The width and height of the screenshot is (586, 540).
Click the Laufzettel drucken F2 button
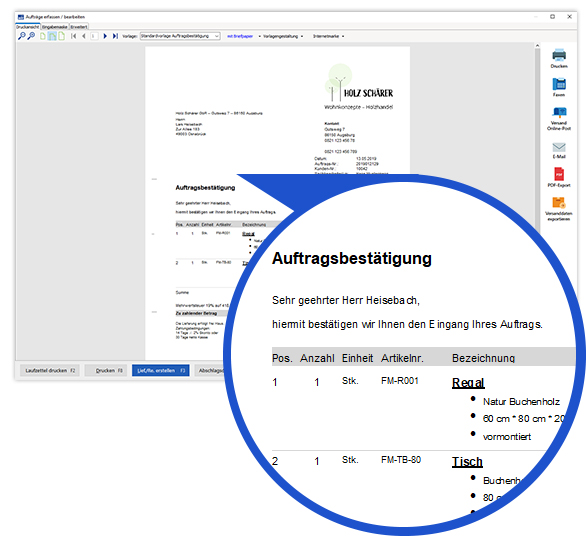click(50, 370)
